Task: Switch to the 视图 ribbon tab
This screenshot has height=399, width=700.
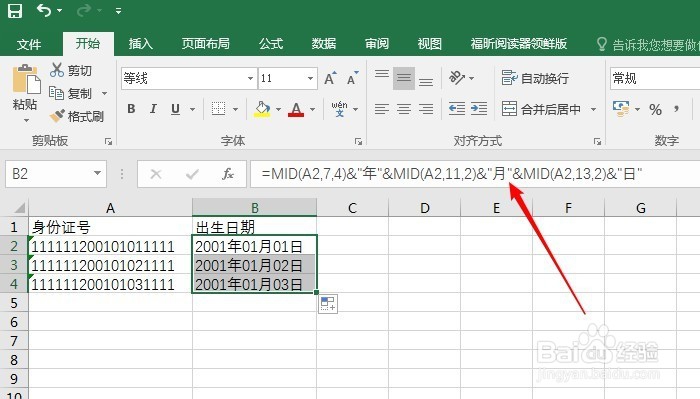Action: 429,43
